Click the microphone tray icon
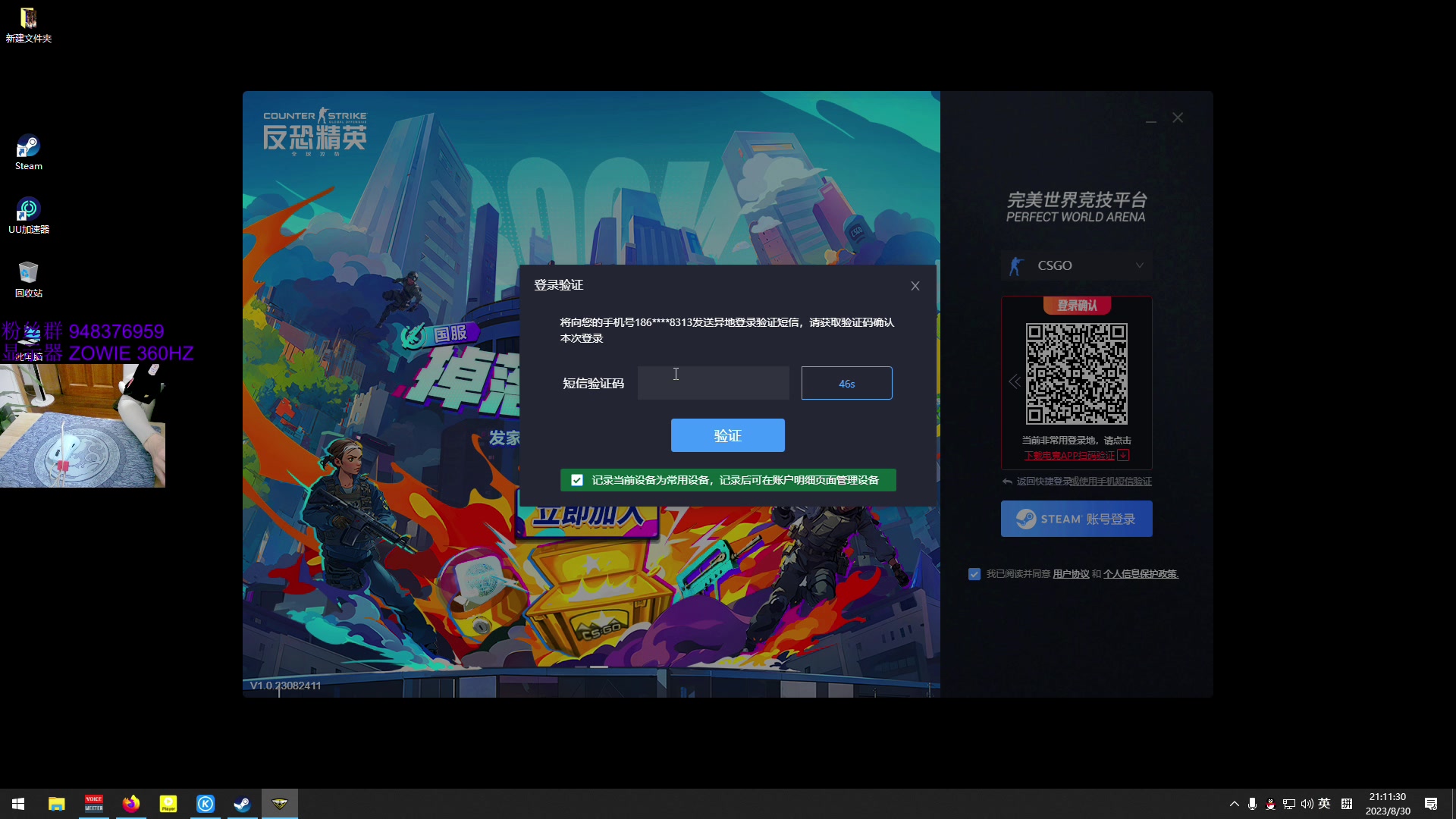 click(1253, 804)
